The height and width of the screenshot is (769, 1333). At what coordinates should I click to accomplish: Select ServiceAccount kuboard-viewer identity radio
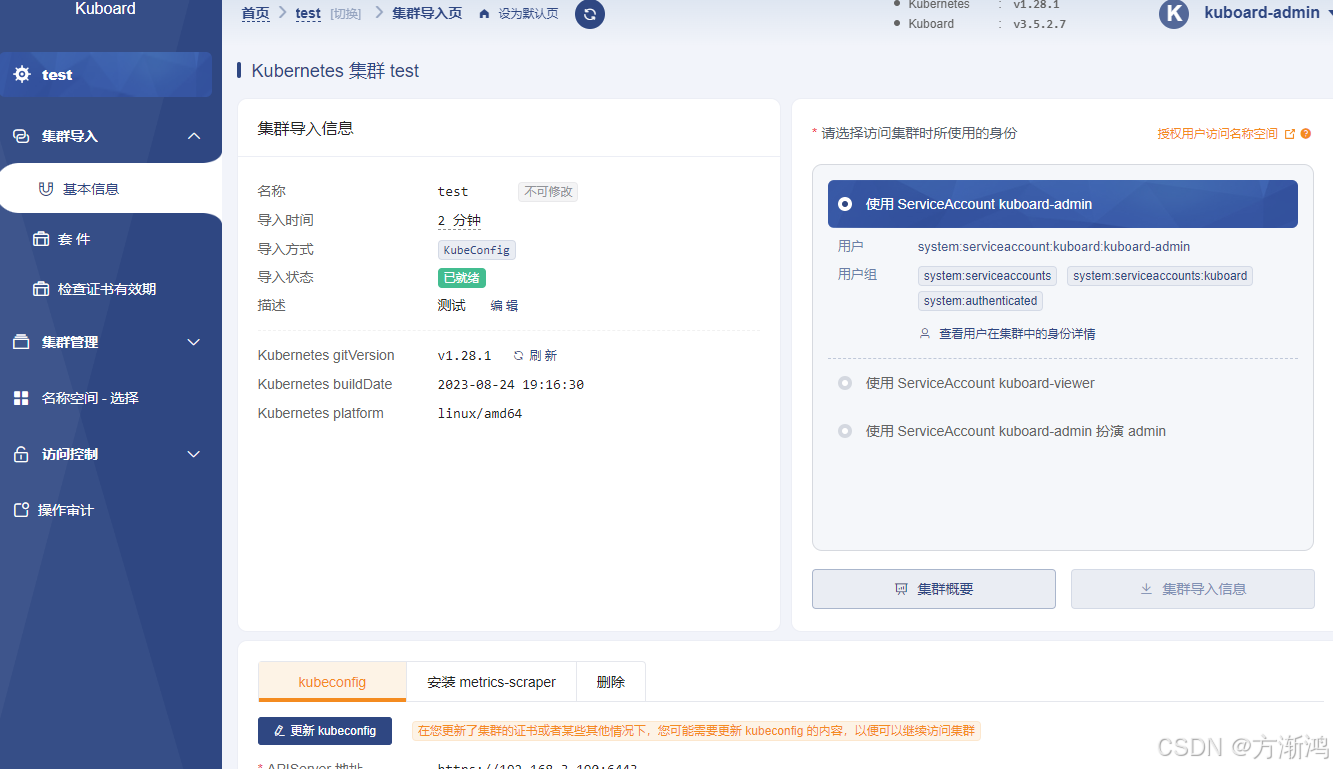(845, 383)
